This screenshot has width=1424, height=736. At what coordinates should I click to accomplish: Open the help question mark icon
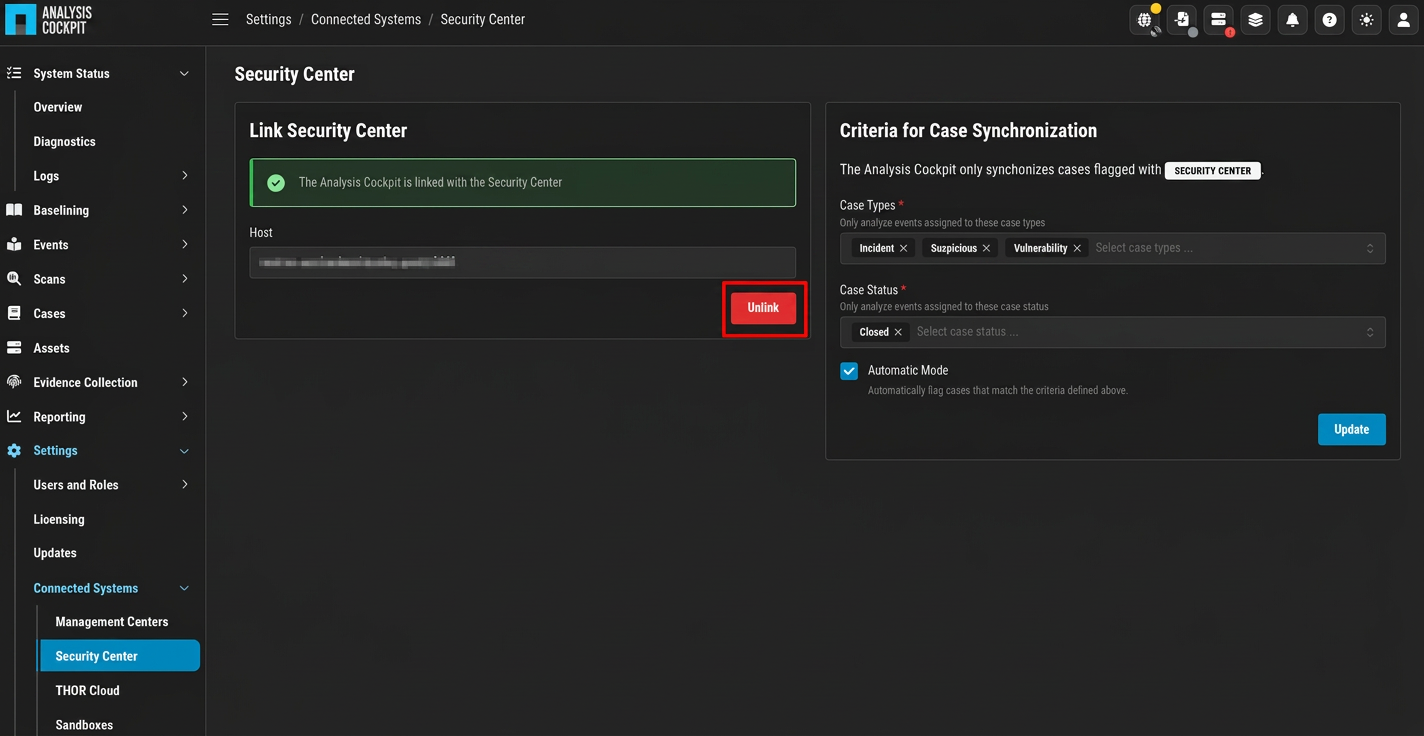pos(1329,20)
